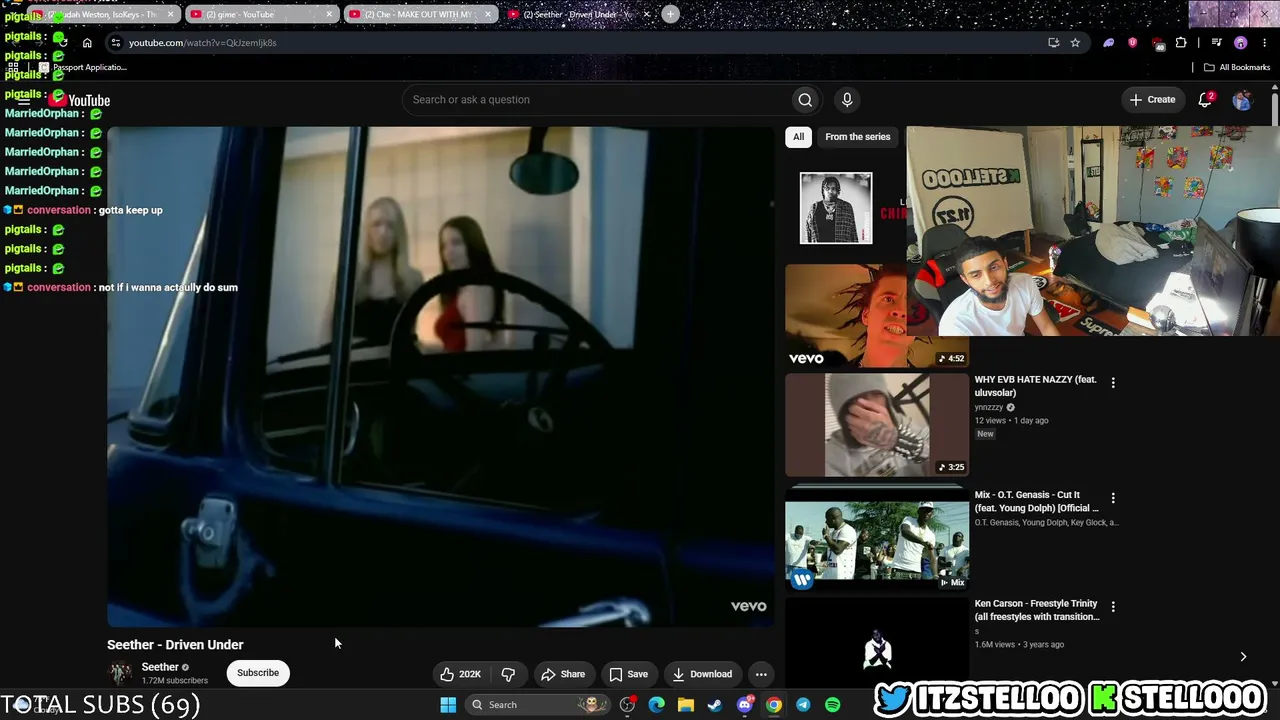Open Ken Carson - Freestyle Trinity title
1280x720 pixels.
[1037, 610]
